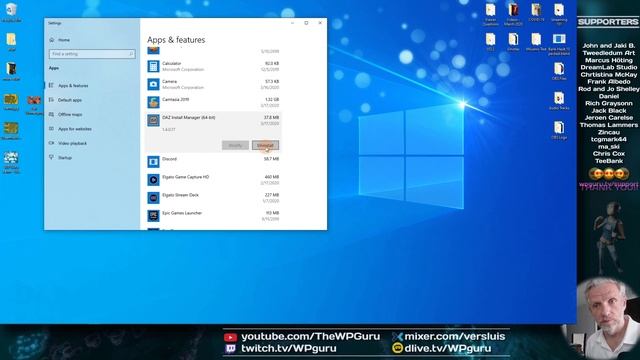This screenshot has width=640, height=360.
Task: Click the greyed Modify button
Action: (235, 145)
